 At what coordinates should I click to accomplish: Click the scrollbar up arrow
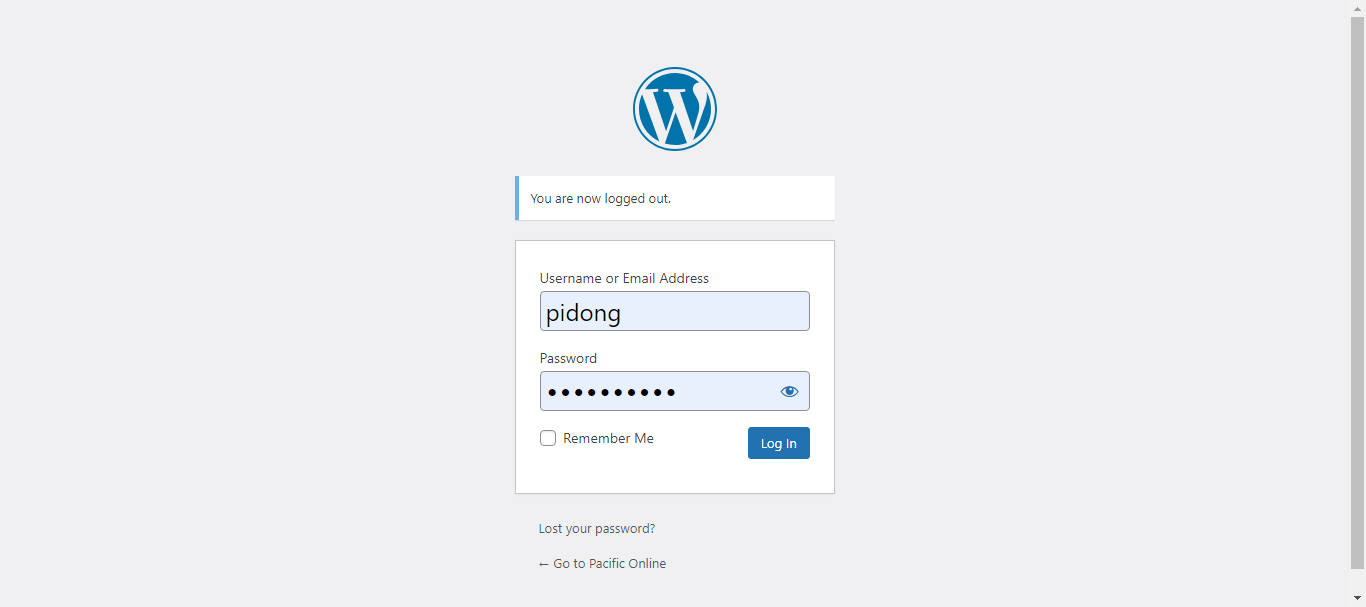tap(1357, 8)
